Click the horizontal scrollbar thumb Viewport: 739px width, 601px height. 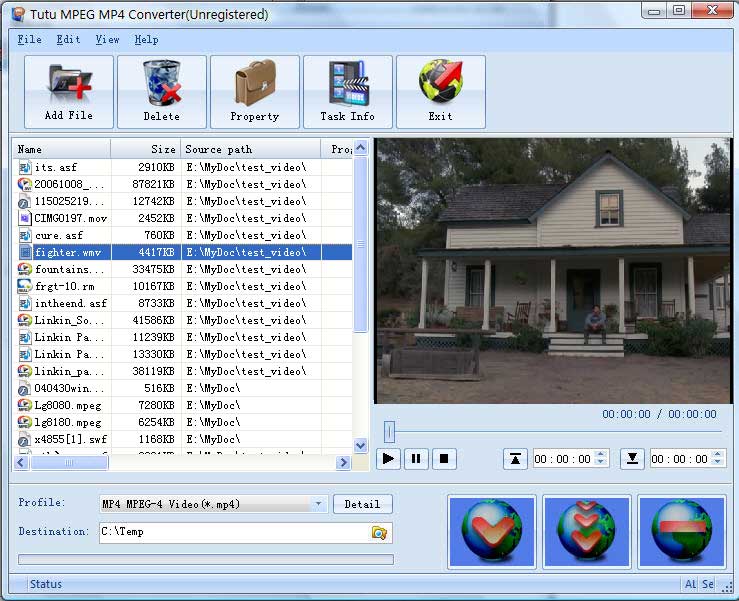coord(69,462)
